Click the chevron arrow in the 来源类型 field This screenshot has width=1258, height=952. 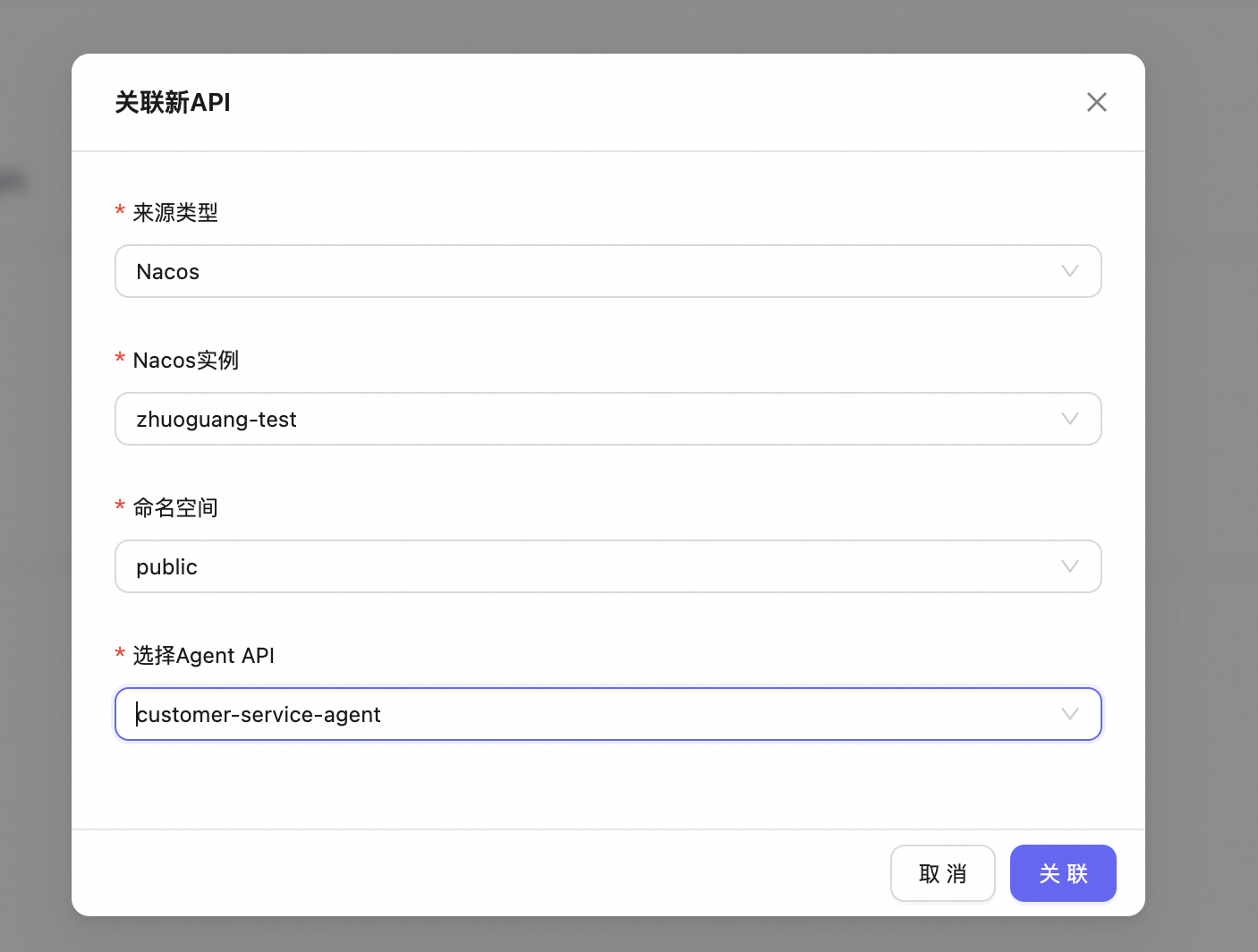point(1069,271)
